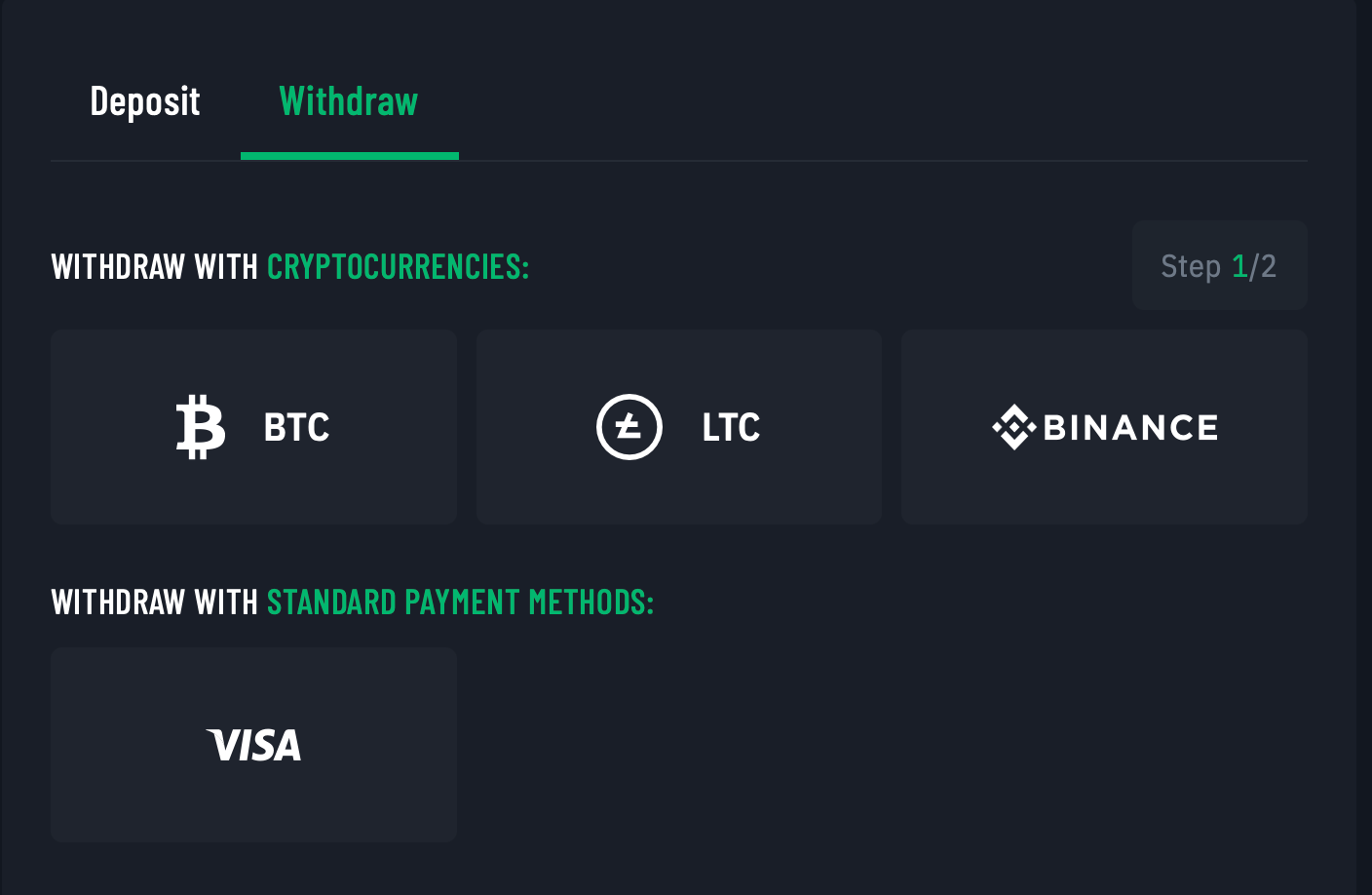Click the green number 1 in step counter
This screenshot has height=895, width=1372.
click(1239, 266)
